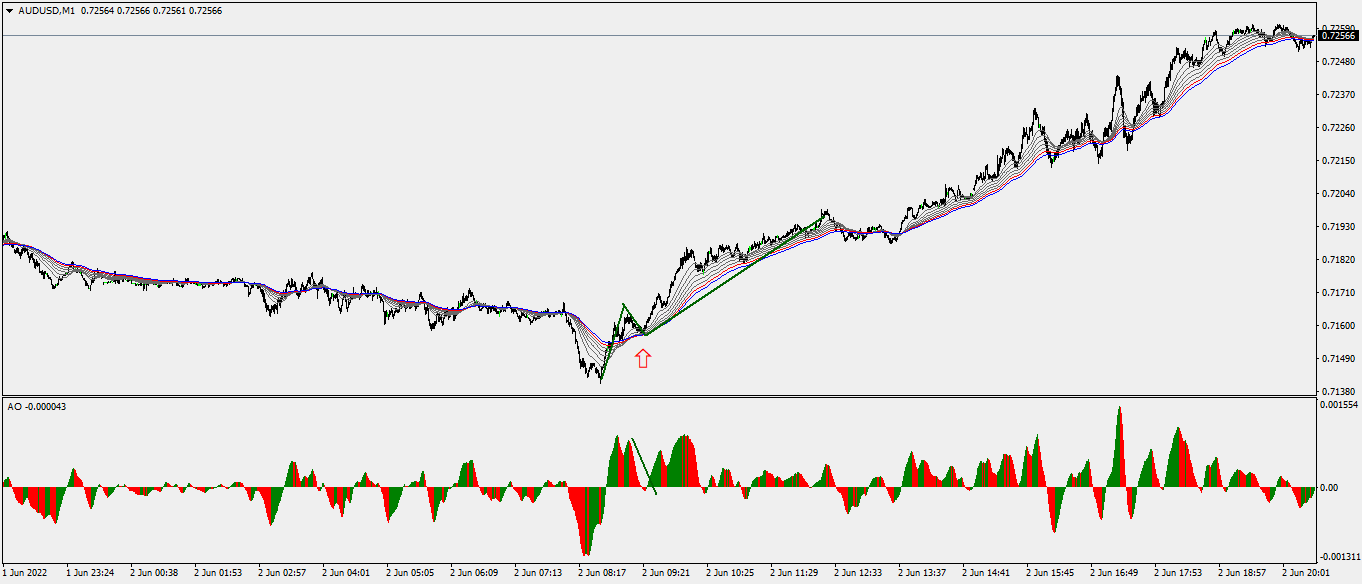Click the 2 Jun 17:53 time label

(x=1177, y=574)
